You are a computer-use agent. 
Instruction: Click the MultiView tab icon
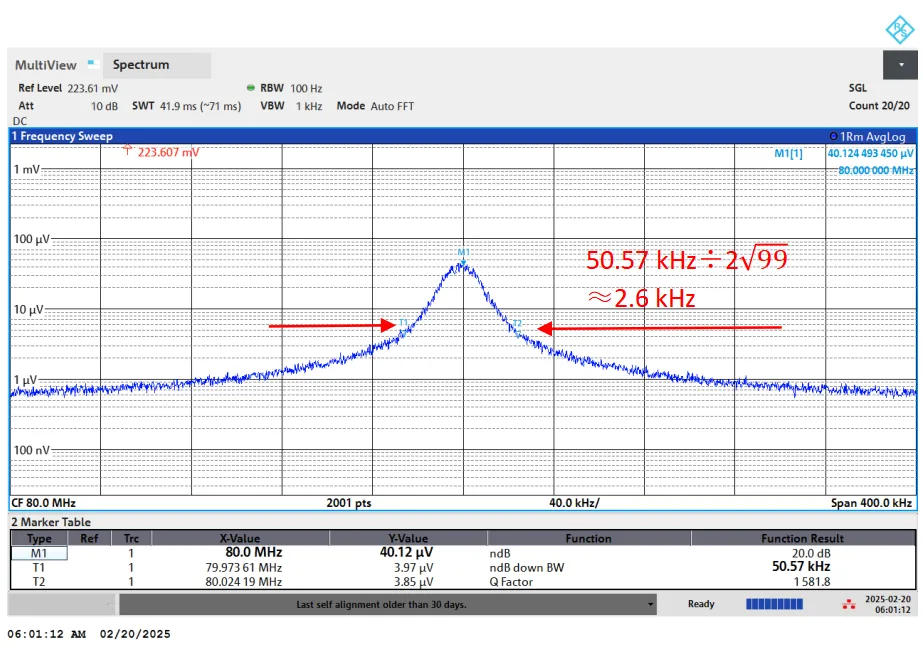pyautogui.click(x=91, y=63)
